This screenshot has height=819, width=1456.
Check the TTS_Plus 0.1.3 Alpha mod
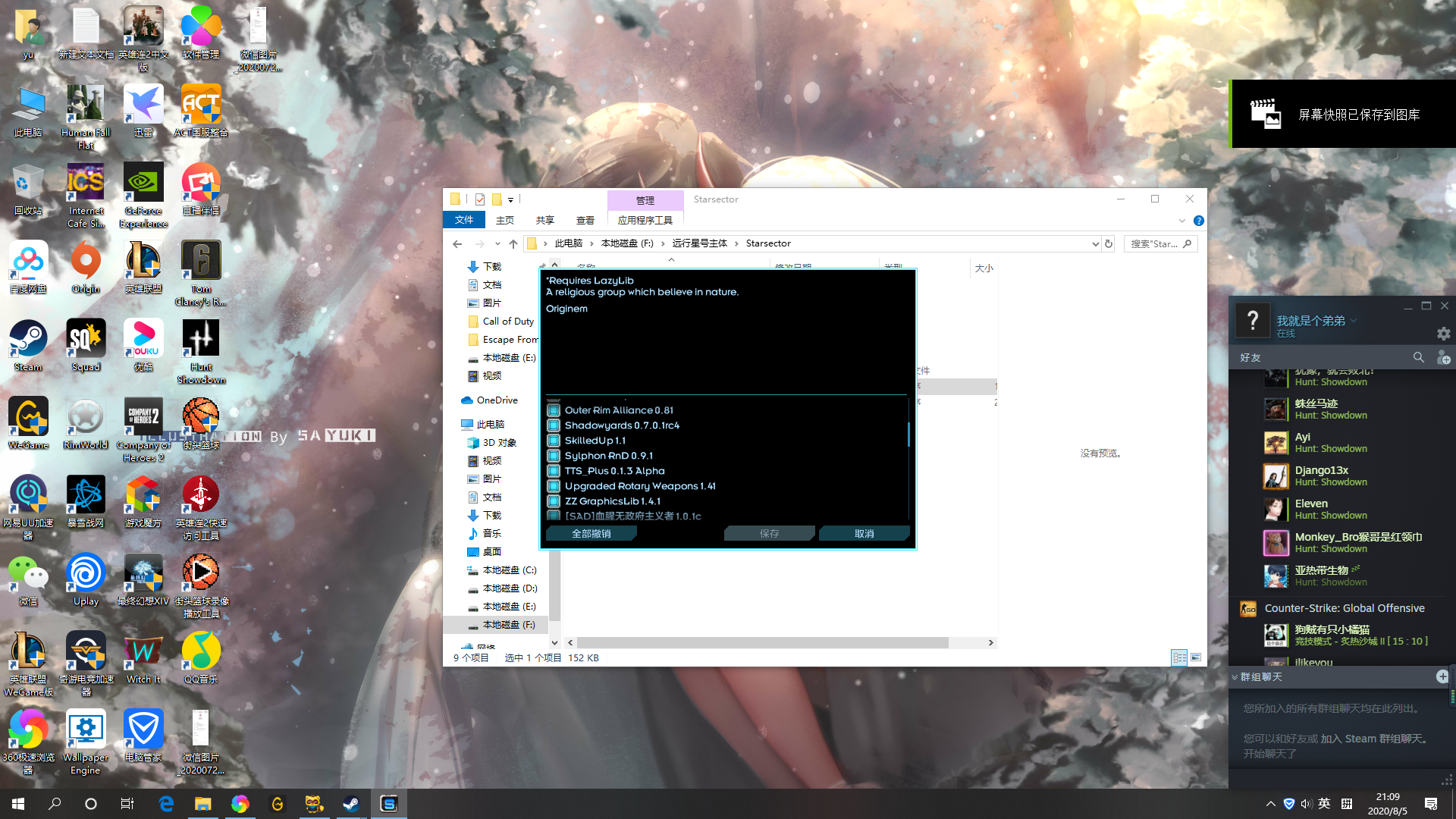click(x=554, y=471)
